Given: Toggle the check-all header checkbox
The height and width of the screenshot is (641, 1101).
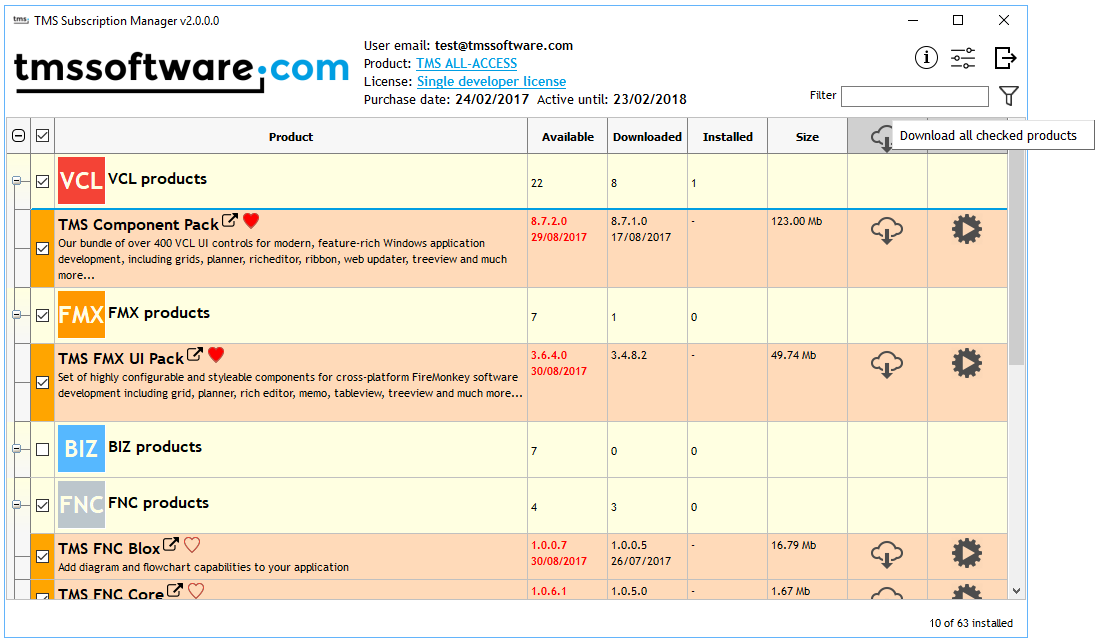Looking at the screenshot, I should click(43, 136).
